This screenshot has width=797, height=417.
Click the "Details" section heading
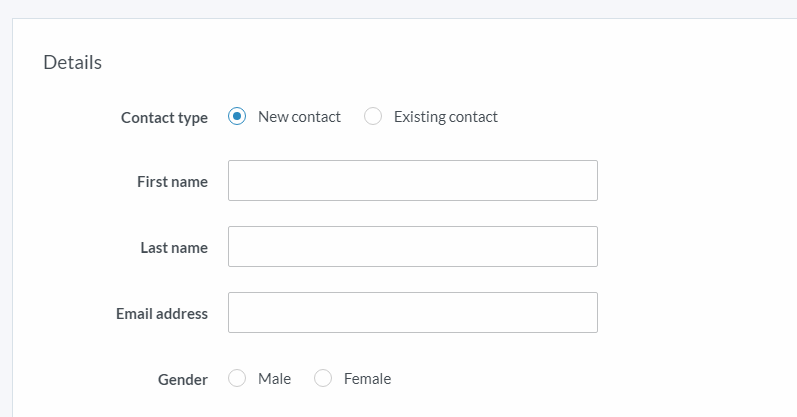(72, 62)
